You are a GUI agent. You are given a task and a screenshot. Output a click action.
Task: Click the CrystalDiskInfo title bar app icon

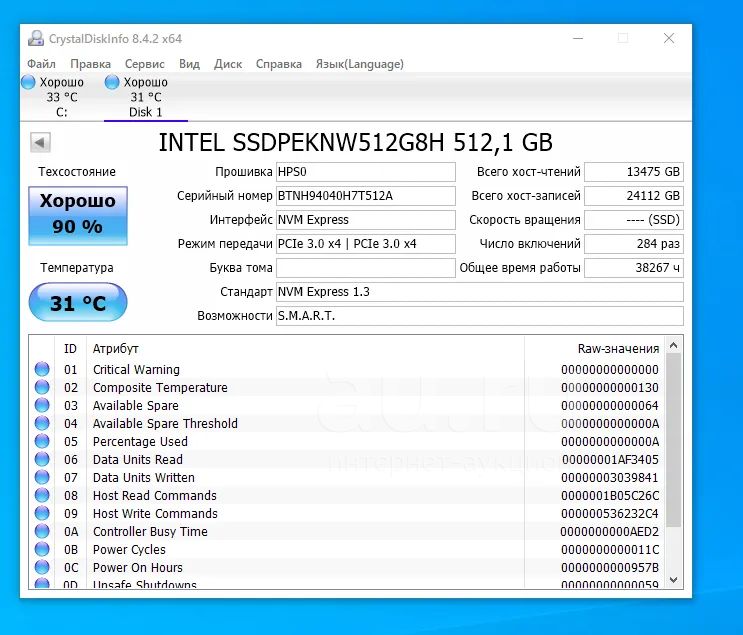36,38
